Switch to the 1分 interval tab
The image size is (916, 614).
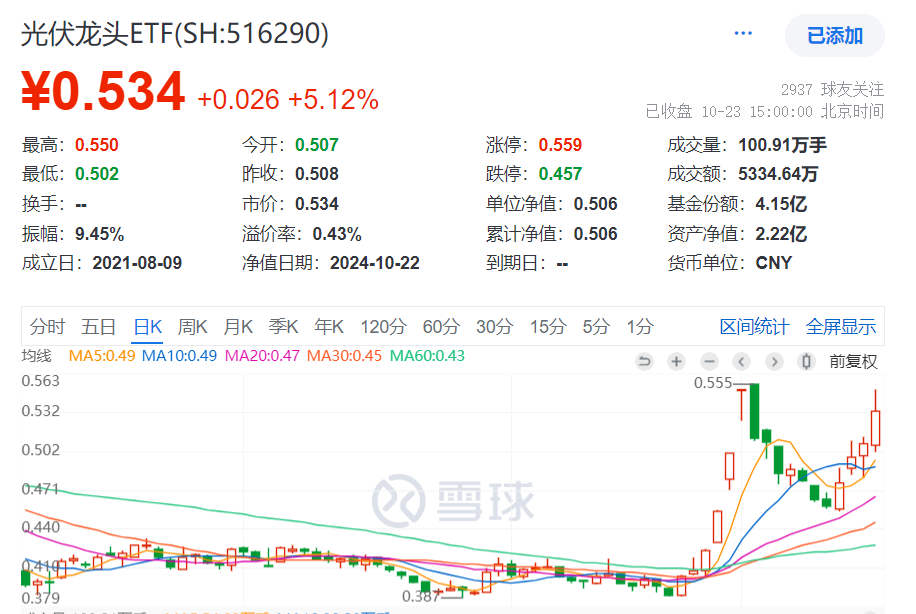[x=640, y=327]
